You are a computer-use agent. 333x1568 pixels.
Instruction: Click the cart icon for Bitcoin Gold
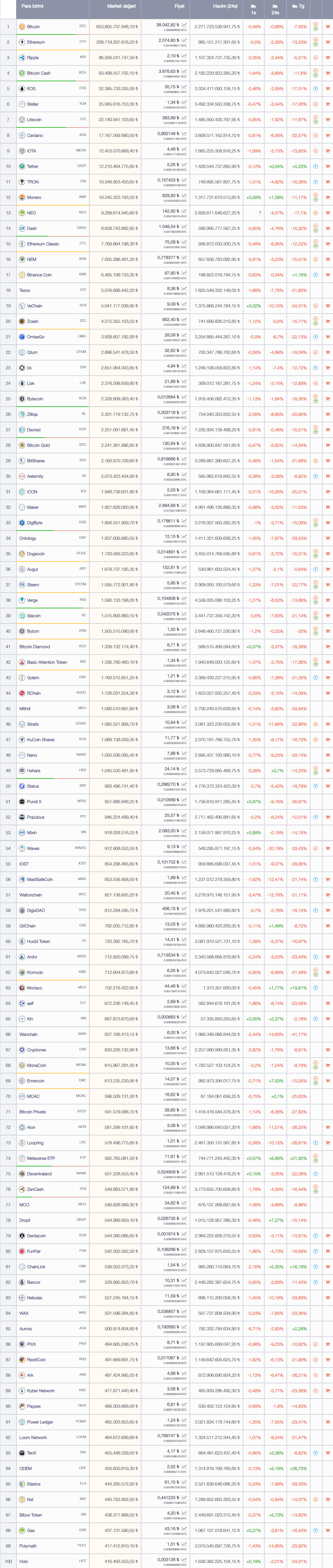(328, 446)
